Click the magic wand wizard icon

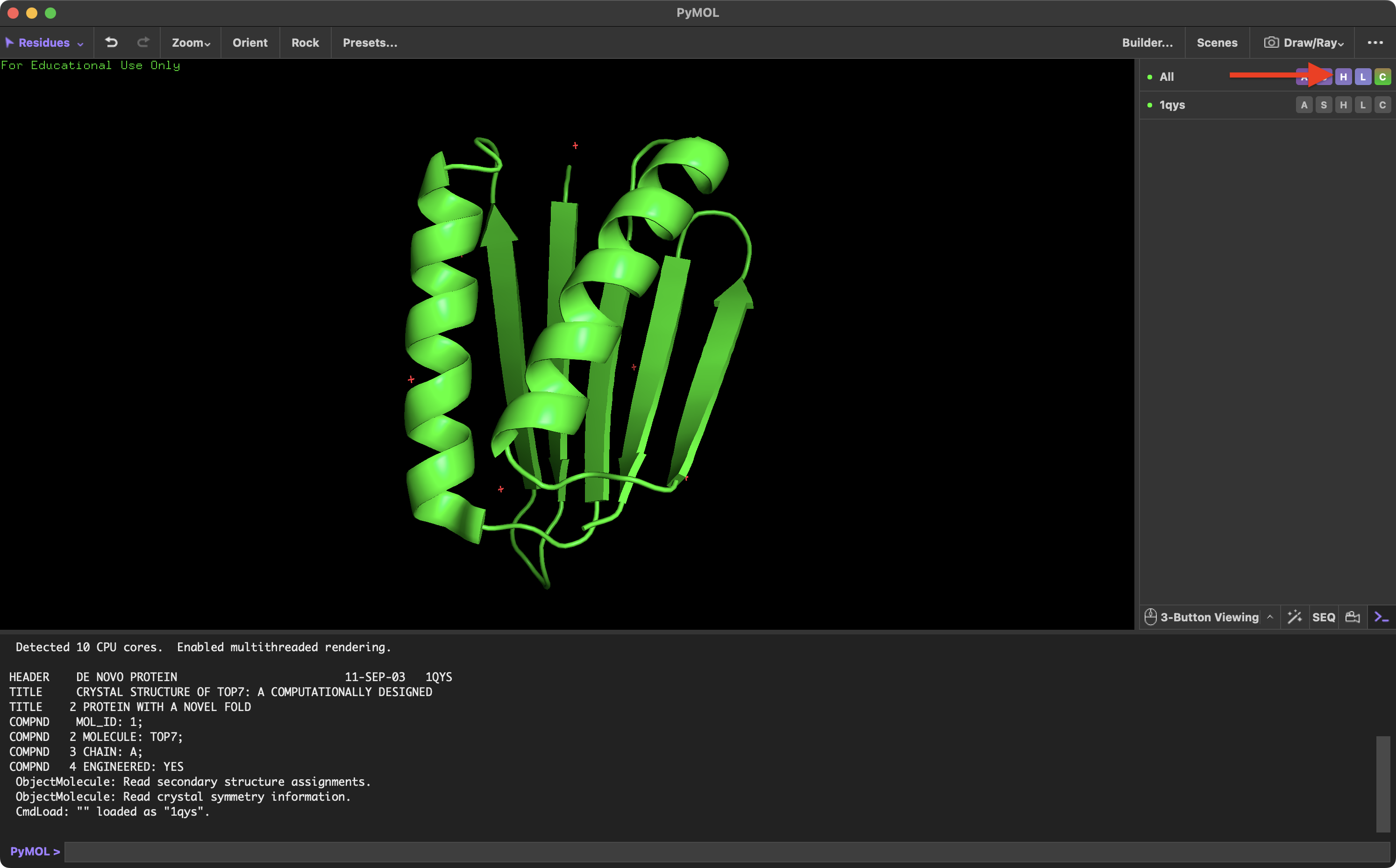[1295, 617]
